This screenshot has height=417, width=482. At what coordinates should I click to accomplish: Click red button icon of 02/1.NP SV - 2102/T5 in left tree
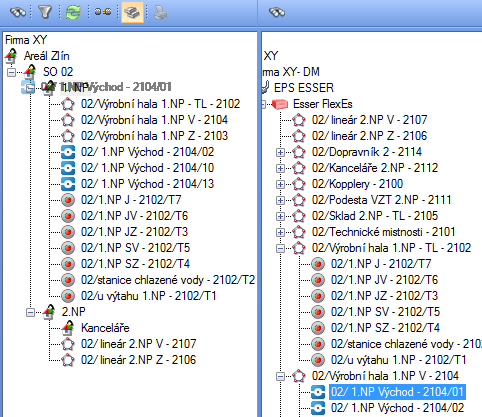coord(68,248)
